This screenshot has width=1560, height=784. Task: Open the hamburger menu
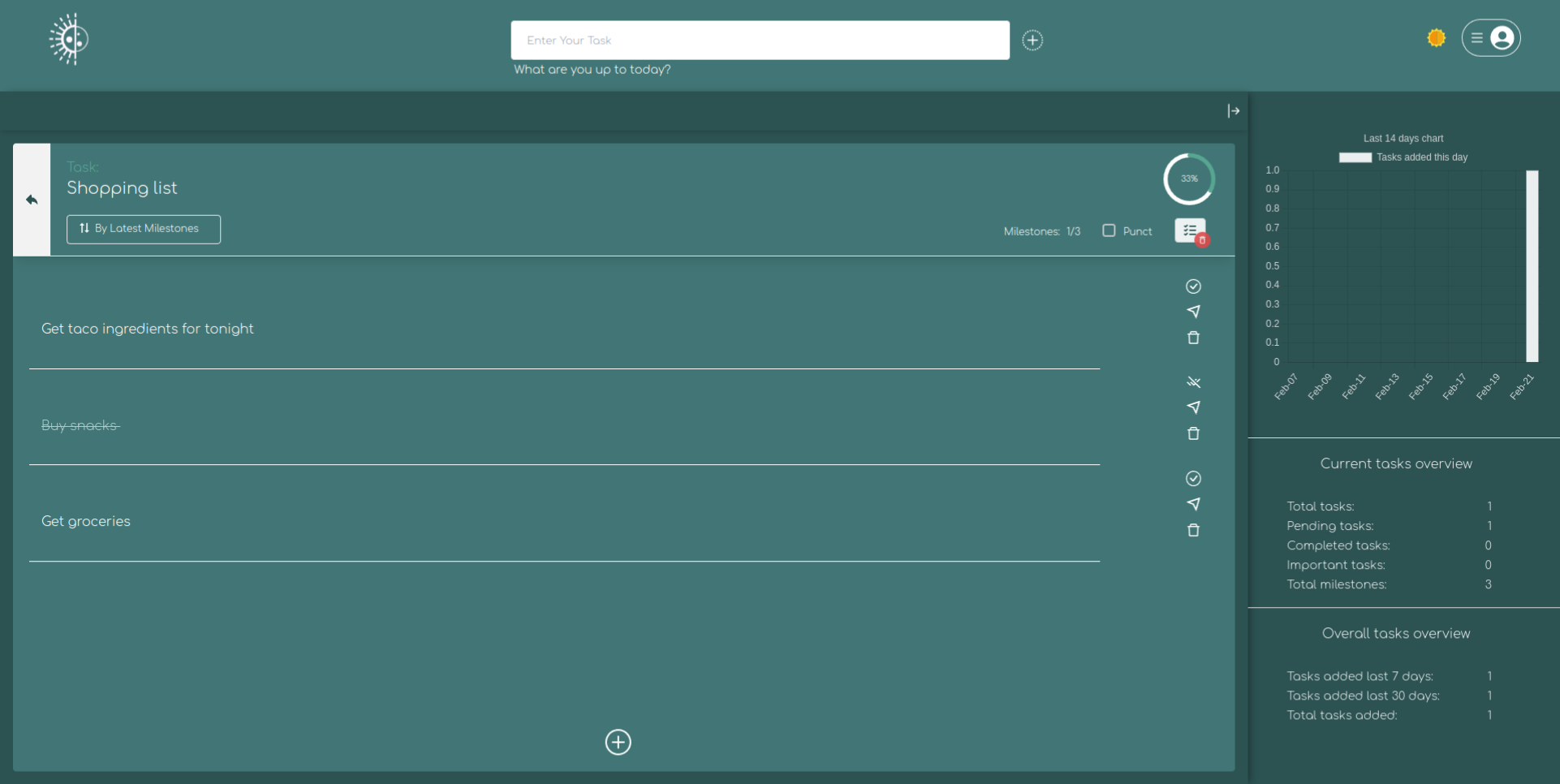[x=1477, y=37]
